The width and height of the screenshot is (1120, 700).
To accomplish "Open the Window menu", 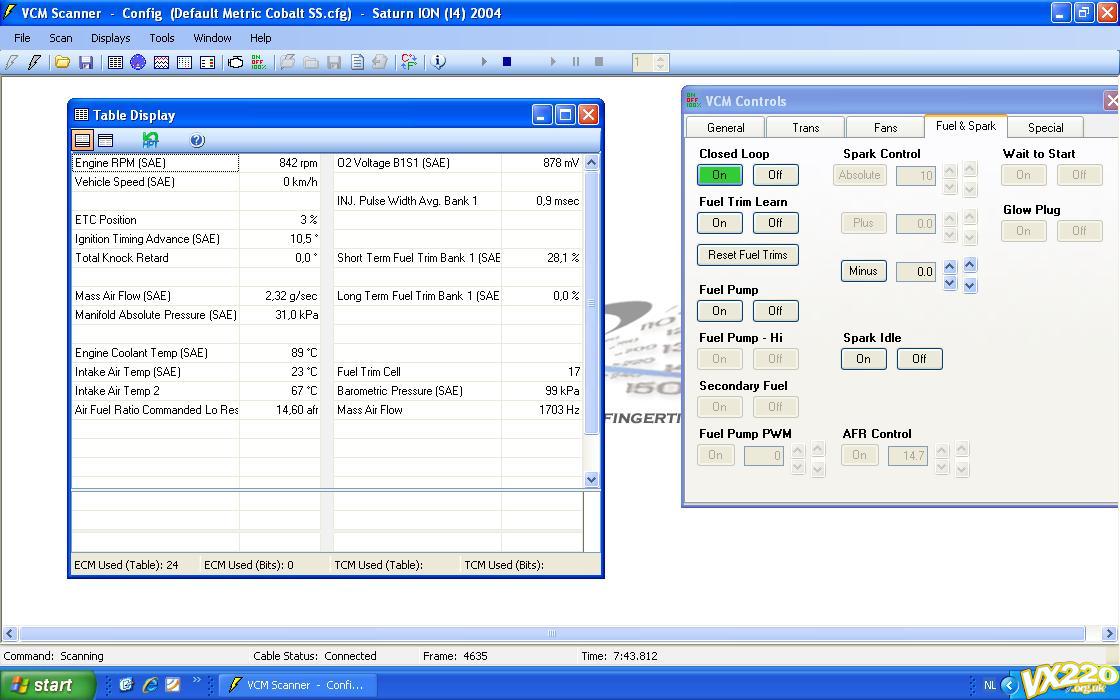I will pyautogui.click(x=212, y=38).
